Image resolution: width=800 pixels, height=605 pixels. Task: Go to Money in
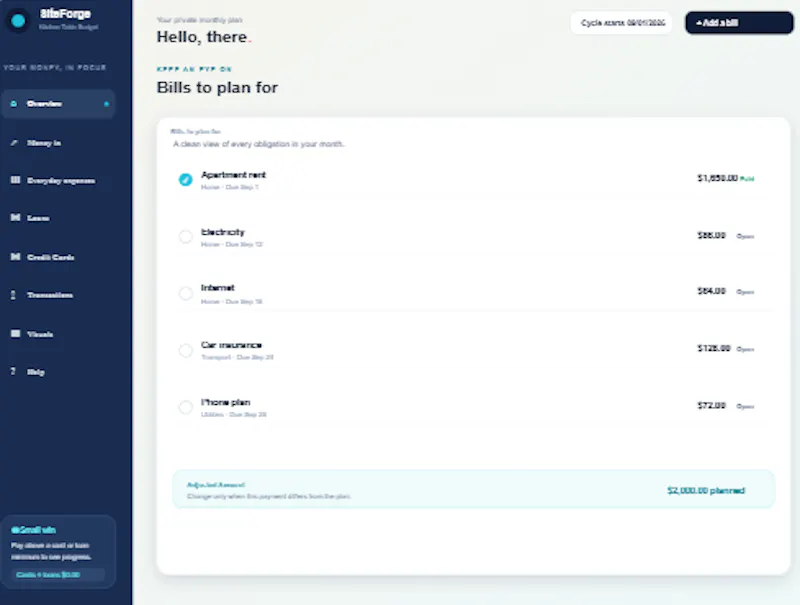click(x=44, y=143)
